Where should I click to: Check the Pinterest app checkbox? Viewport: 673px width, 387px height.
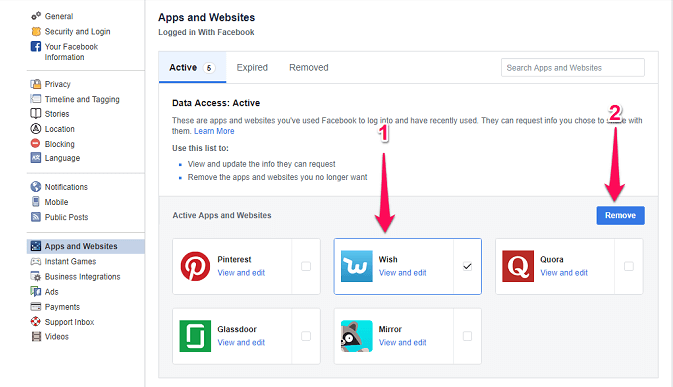point(306,266)
